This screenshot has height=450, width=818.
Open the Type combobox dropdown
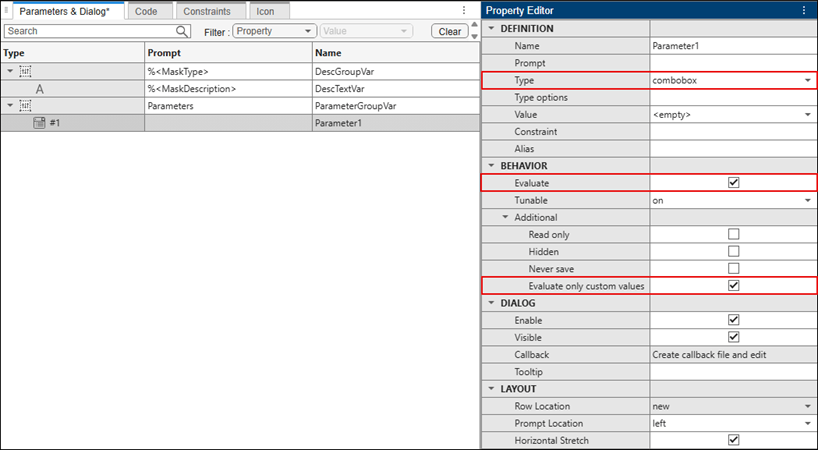(808, 80)
